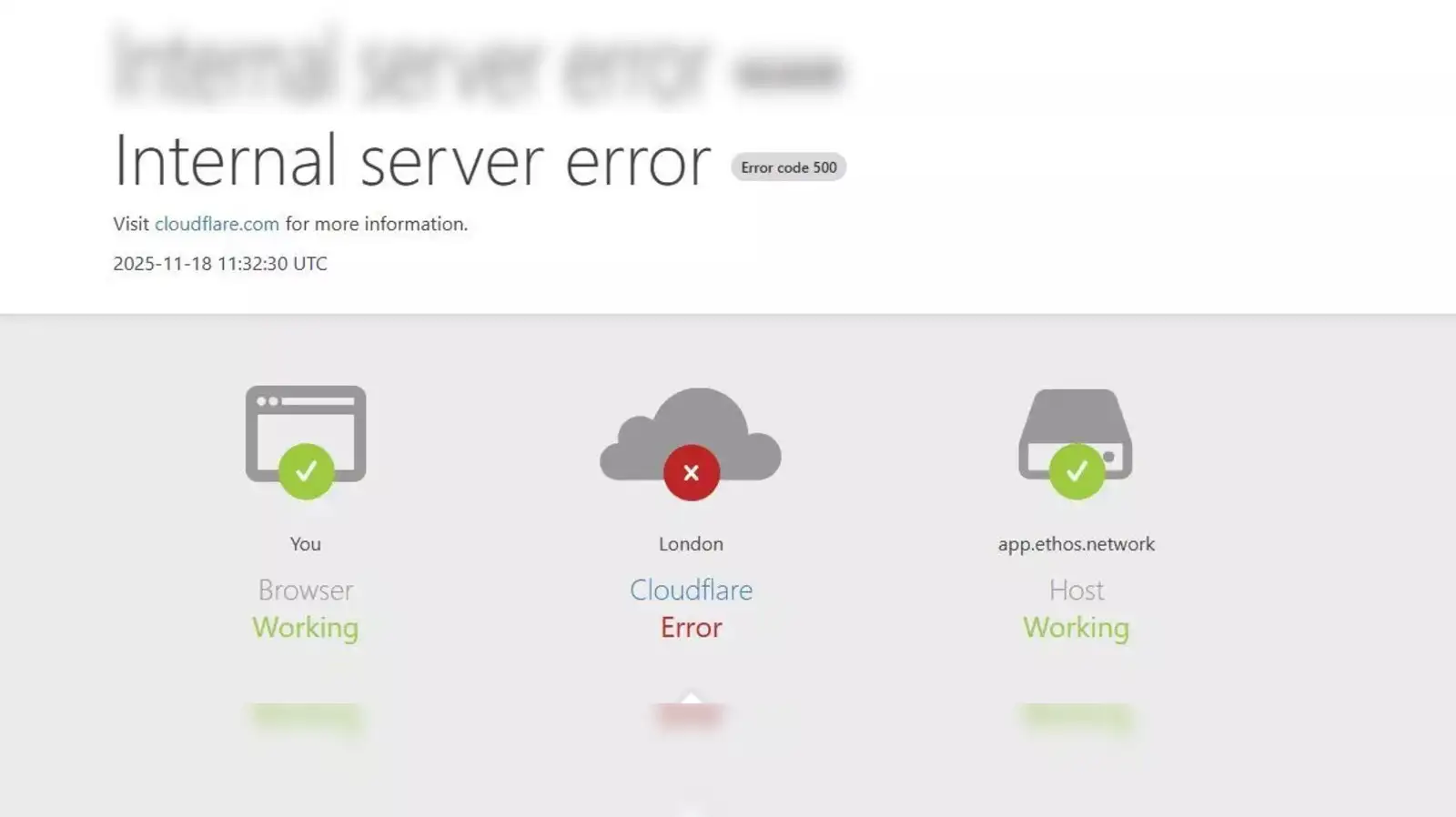Click the London location label

click(691, 544)
